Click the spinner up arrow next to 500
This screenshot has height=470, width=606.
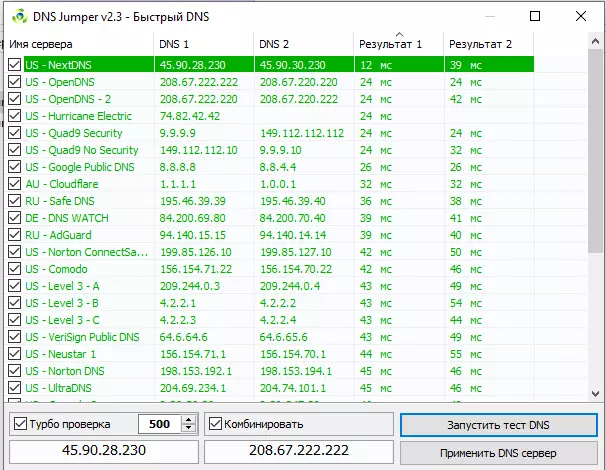[190, 420]
